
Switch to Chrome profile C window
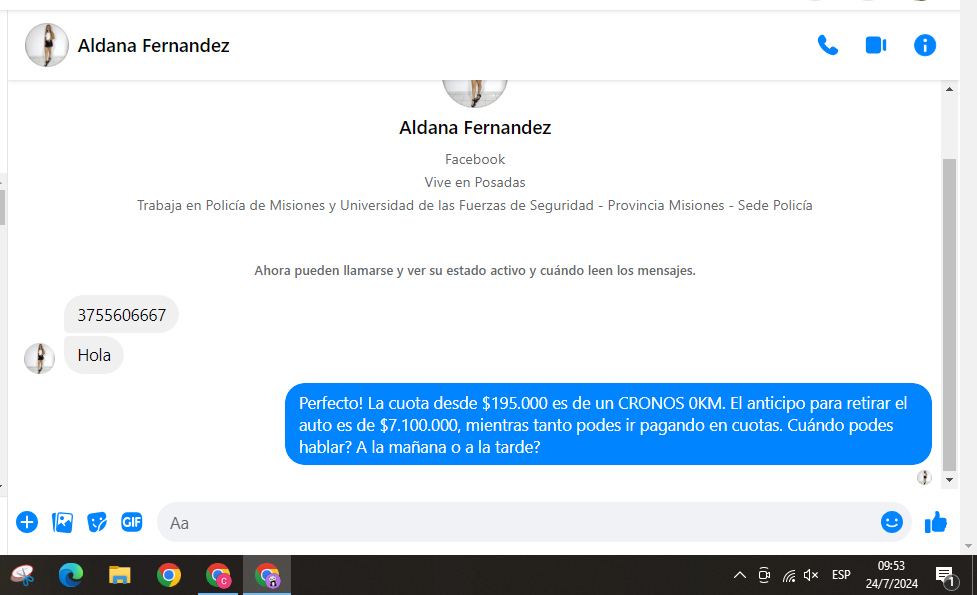click(218, 575)
